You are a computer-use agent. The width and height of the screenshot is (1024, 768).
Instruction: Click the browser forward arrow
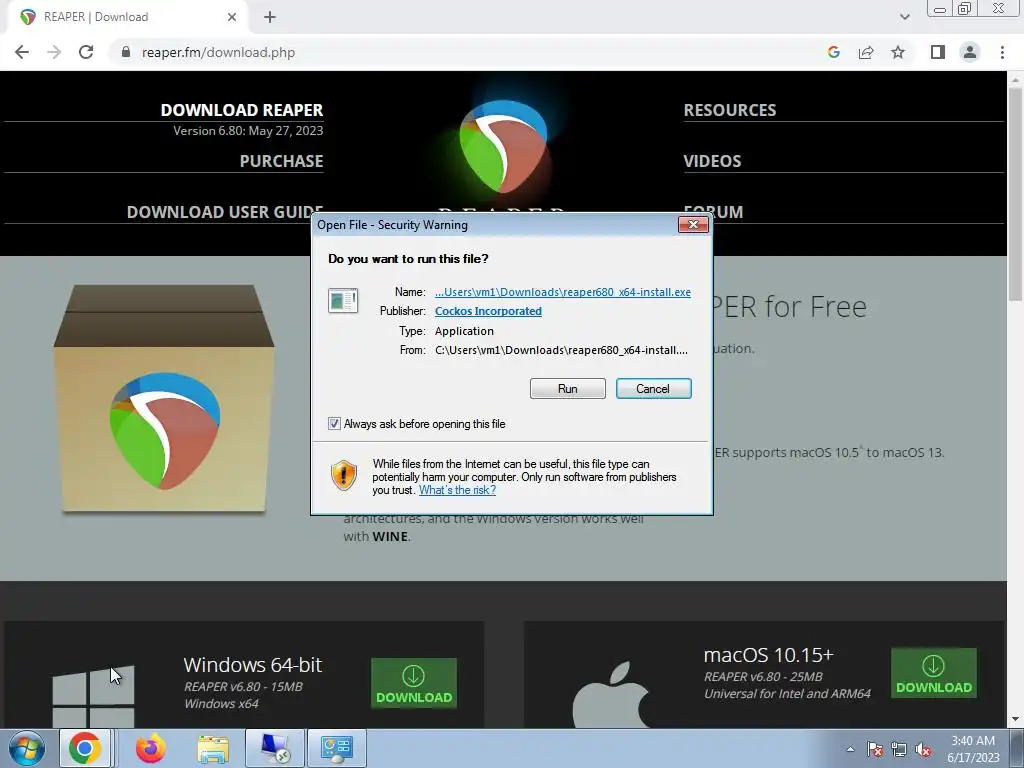54,52
